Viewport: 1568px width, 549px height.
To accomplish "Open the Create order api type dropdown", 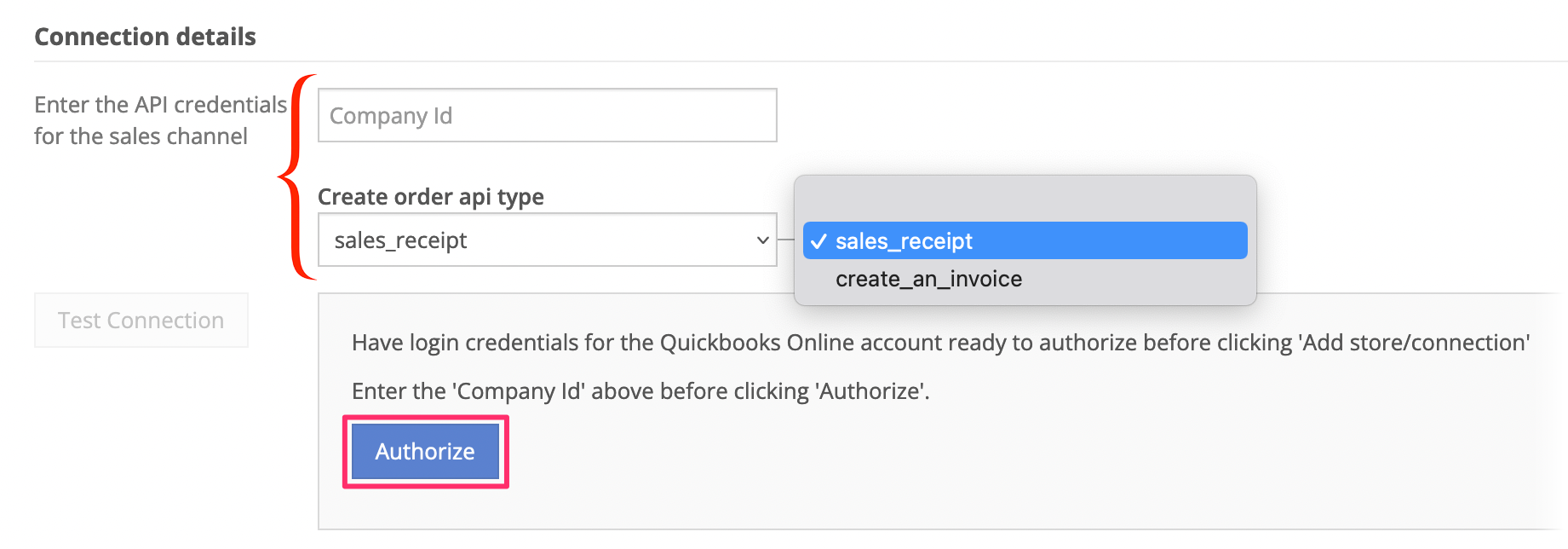I will [547, 240].
